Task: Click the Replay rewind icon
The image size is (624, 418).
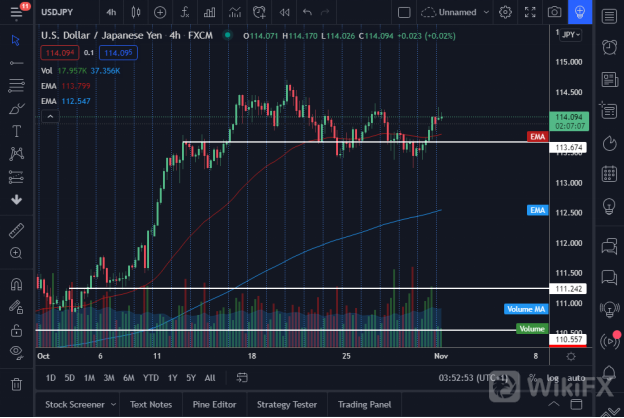Action: pyautogui.click(x=284, y=12)
